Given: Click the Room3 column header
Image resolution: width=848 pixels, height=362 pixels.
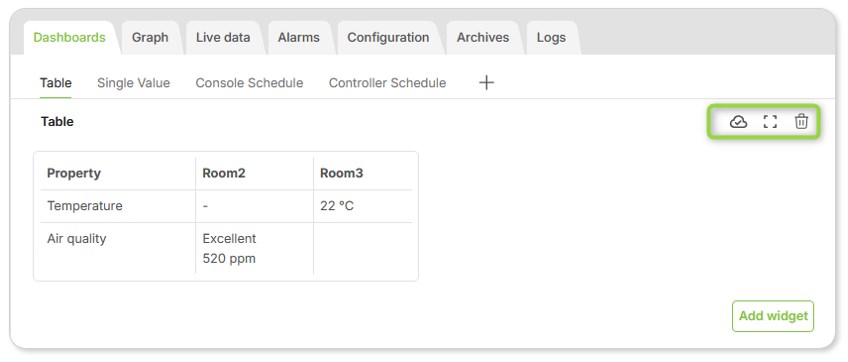Looking at the screenshot, I should [x=341, y=174].
